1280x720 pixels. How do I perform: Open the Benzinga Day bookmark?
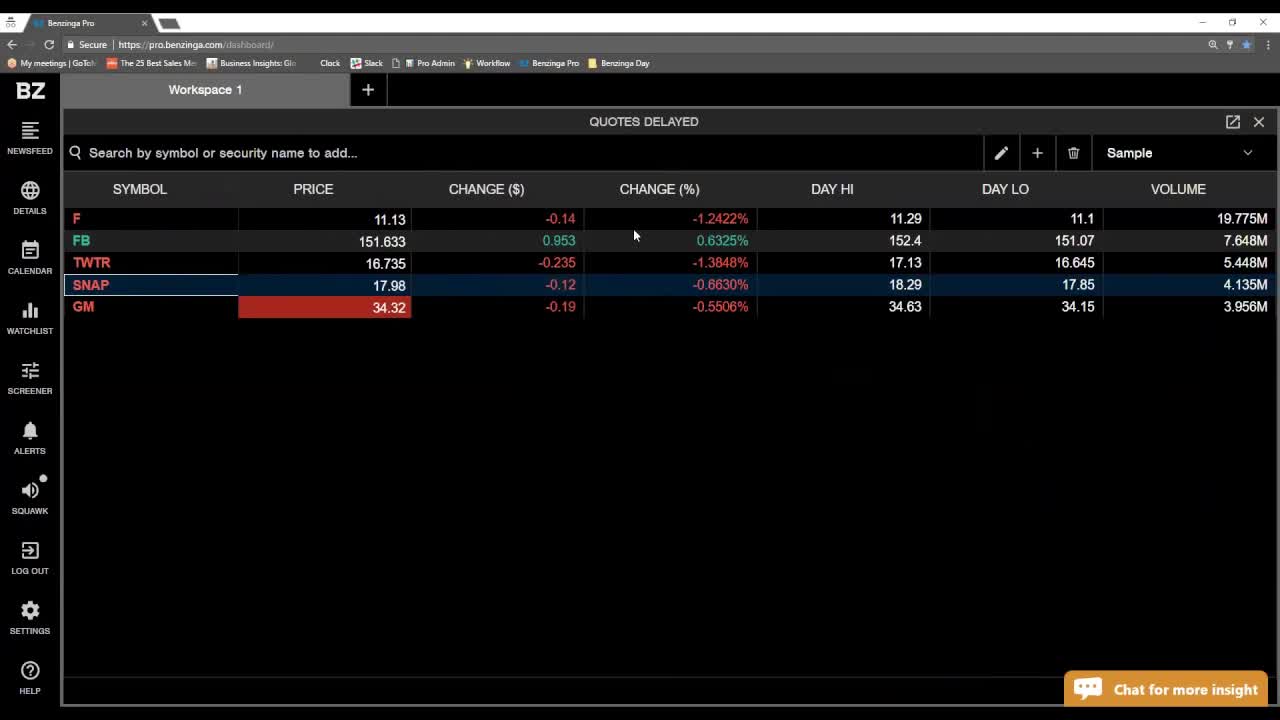pyautogui.click(x=619, y=63)
